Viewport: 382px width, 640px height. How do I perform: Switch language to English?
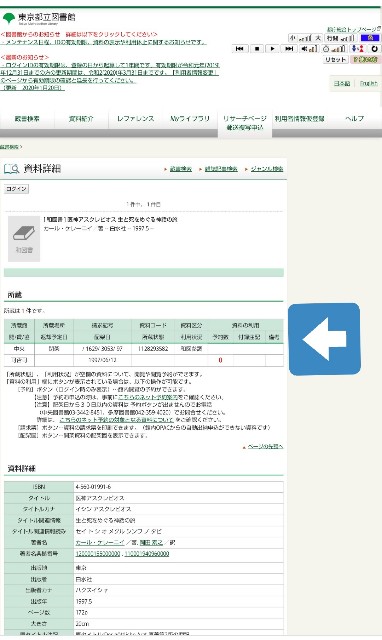369,83
